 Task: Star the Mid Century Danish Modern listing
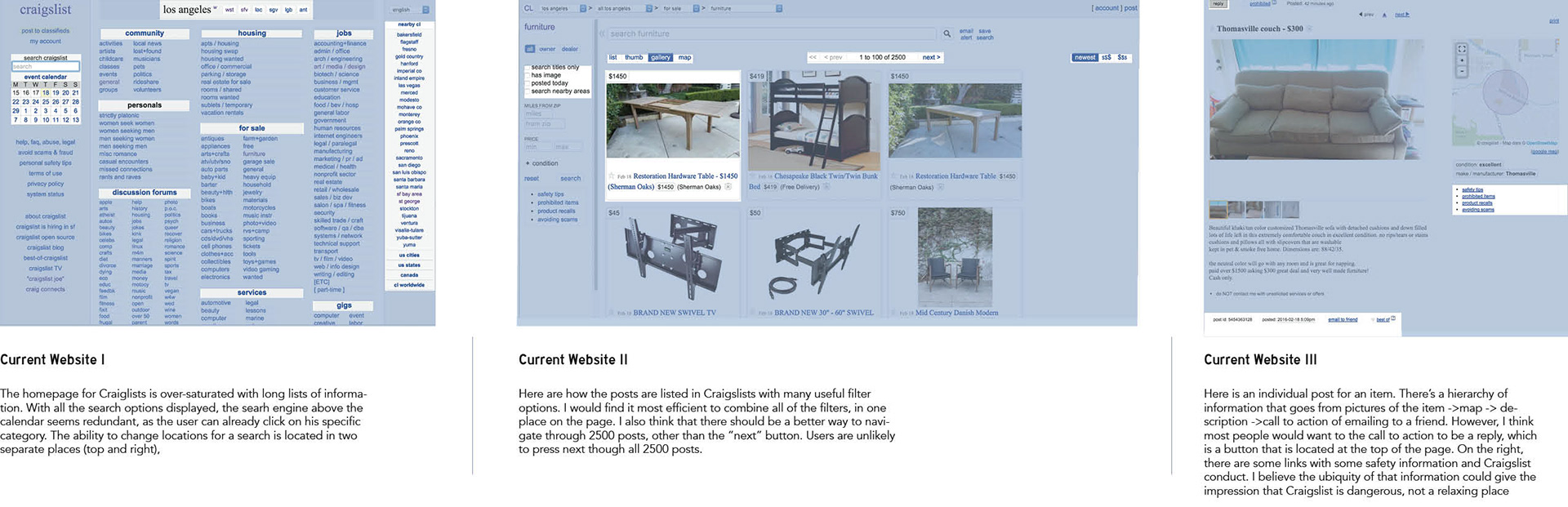click(x=893, y=313)
